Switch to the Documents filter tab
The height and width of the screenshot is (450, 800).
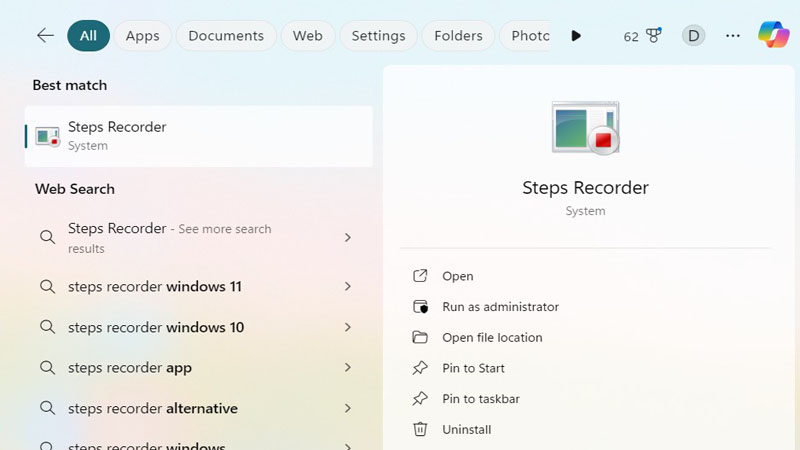tap(226, 36)
